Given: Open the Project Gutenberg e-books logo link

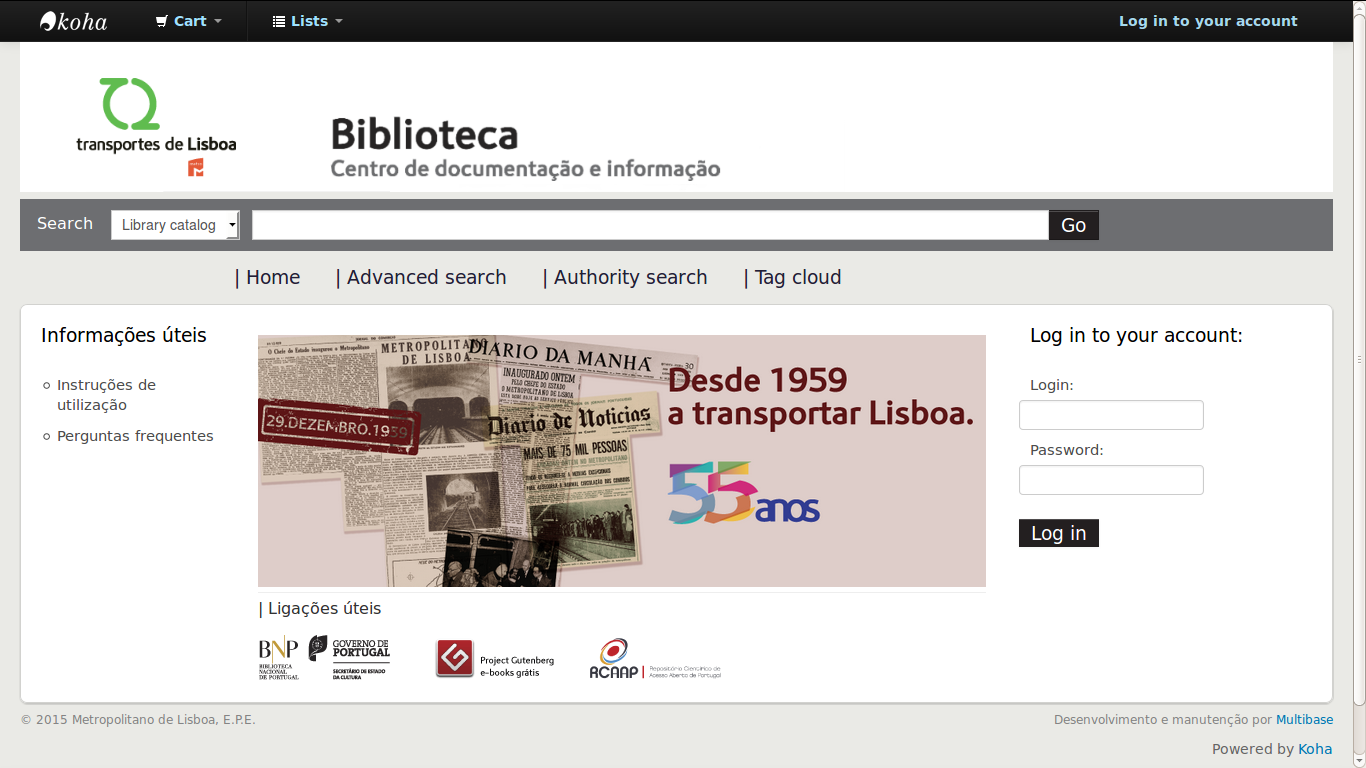Looking at the screenshot, I should [495, 659].
